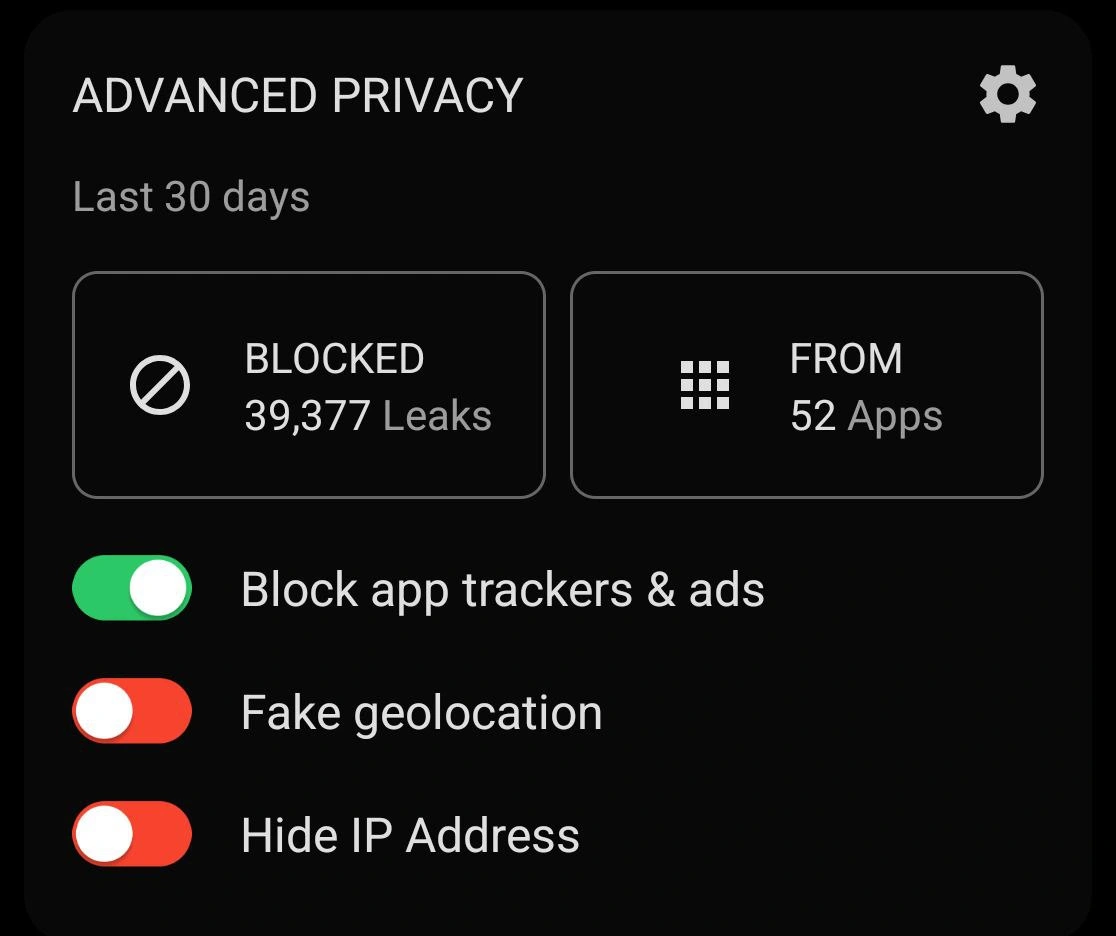This screenshot has width=1116, height=936.
Task: Tap the "FROM" heading text
Action: (845, 359)
